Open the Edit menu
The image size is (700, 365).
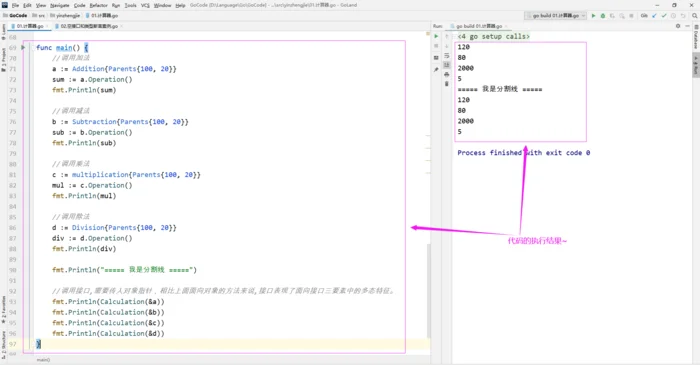tap(27, 5)
